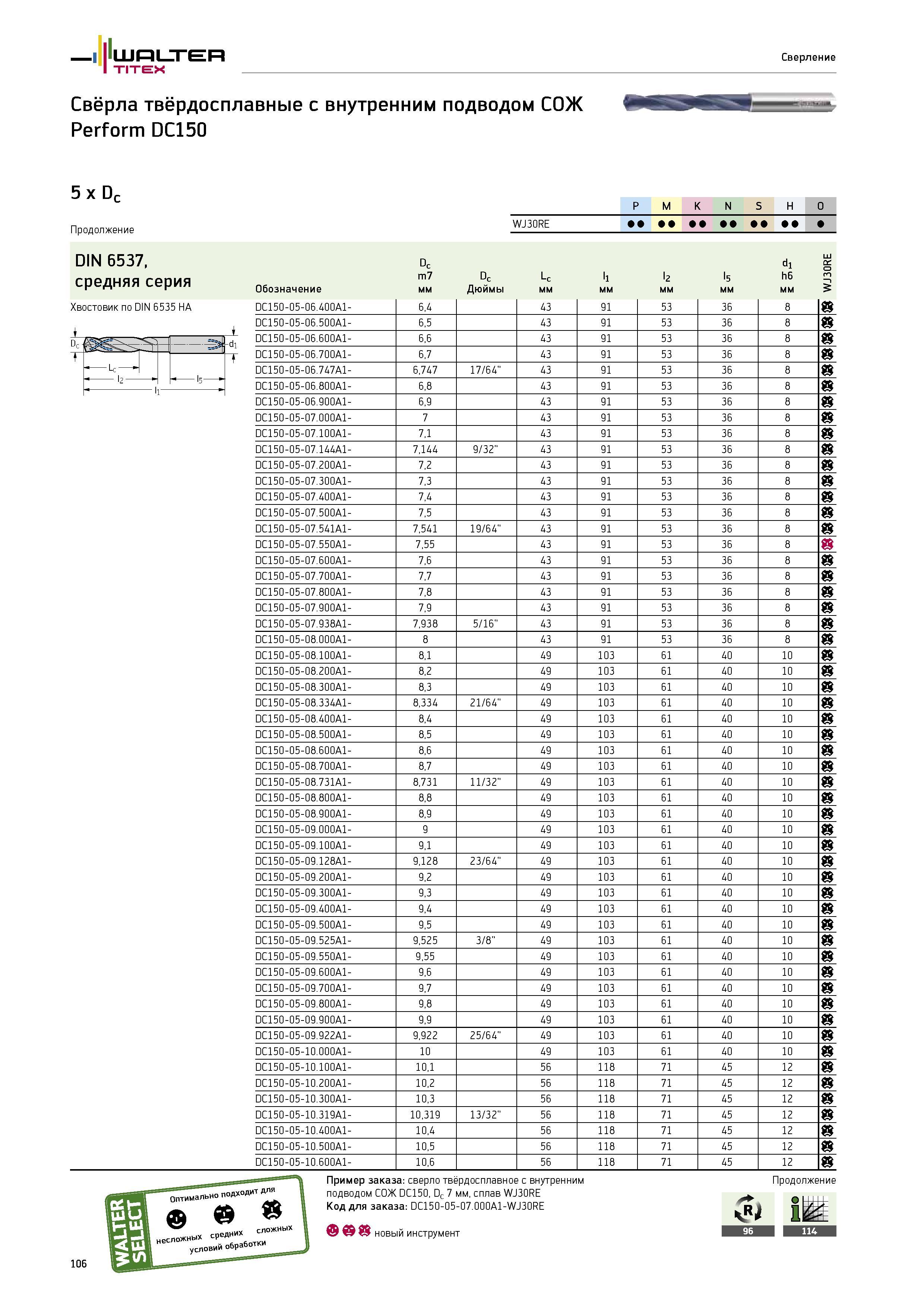The image size is (924, 1307).
Task: Select designation DC150-05-08.731A1-
Action: click(x=303, y=782)
